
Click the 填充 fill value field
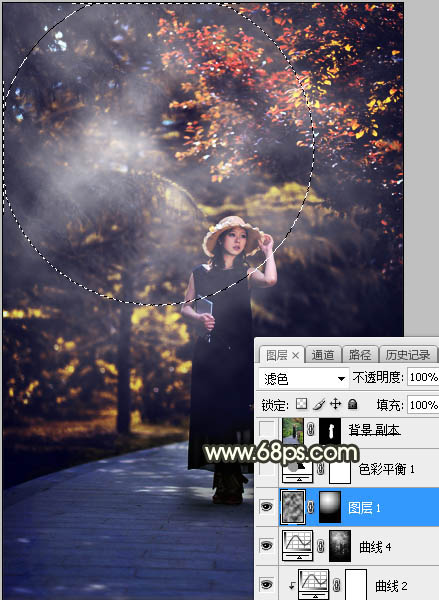(423, 405)
